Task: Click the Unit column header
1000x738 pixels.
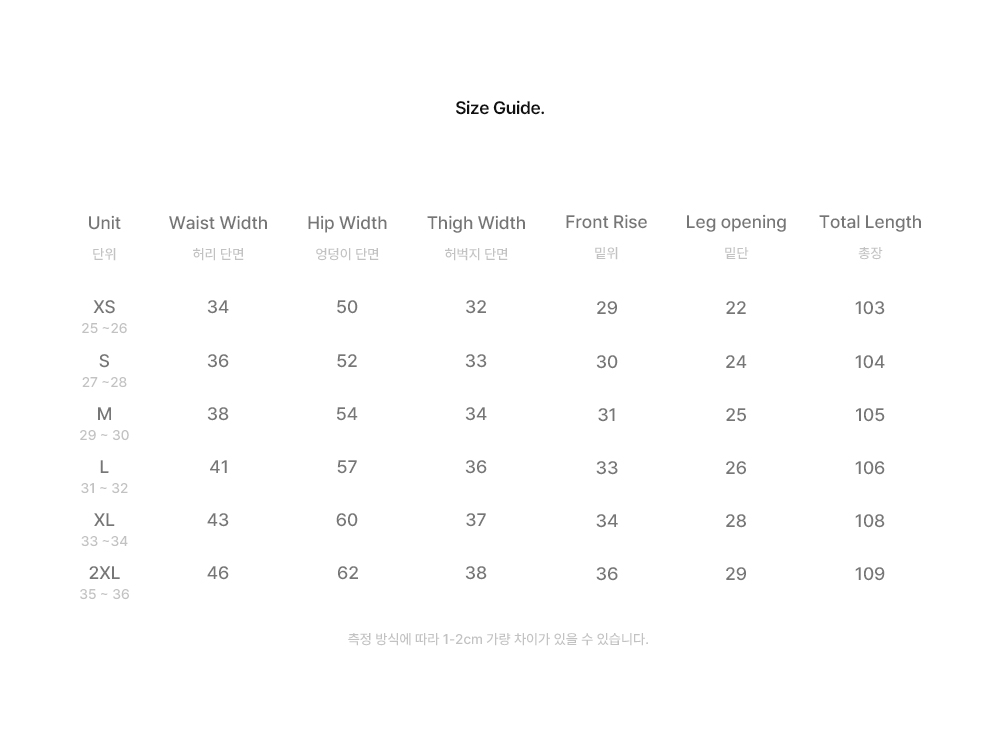Action: coord(104,223)
